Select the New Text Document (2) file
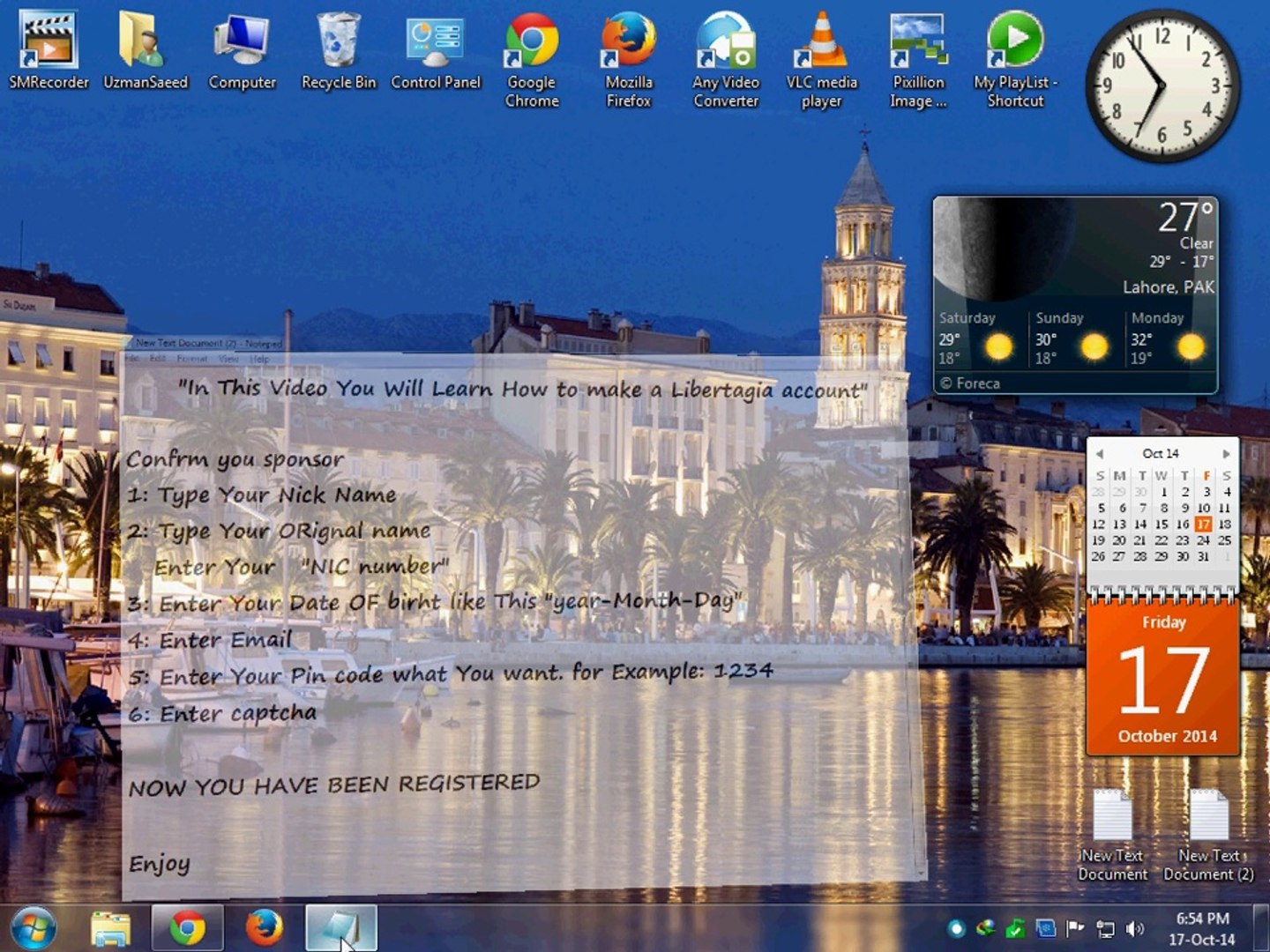 click(x=1208, y=835)
